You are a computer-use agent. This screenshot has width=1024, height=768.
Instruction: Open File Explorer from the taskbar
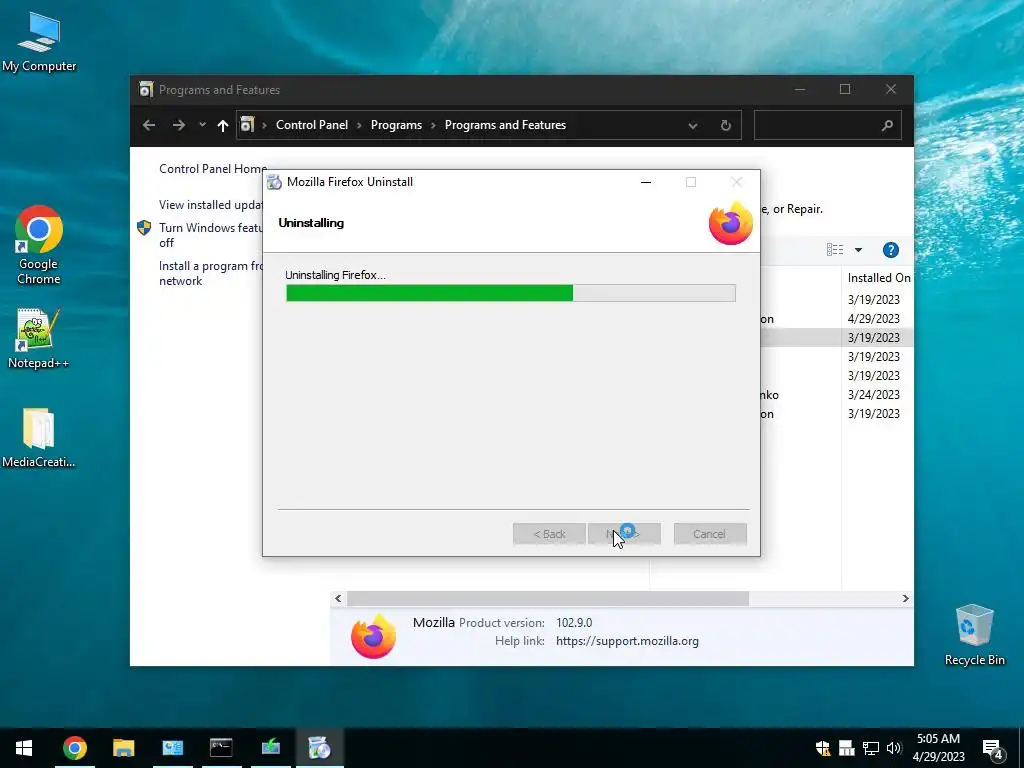point(123,748)
